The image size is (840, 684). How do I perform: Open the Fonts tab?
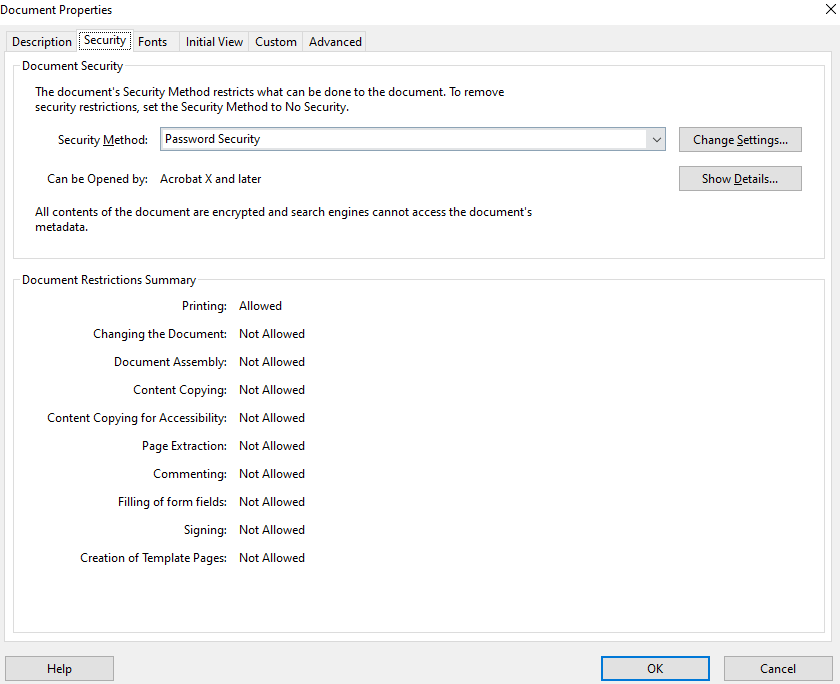153,42
